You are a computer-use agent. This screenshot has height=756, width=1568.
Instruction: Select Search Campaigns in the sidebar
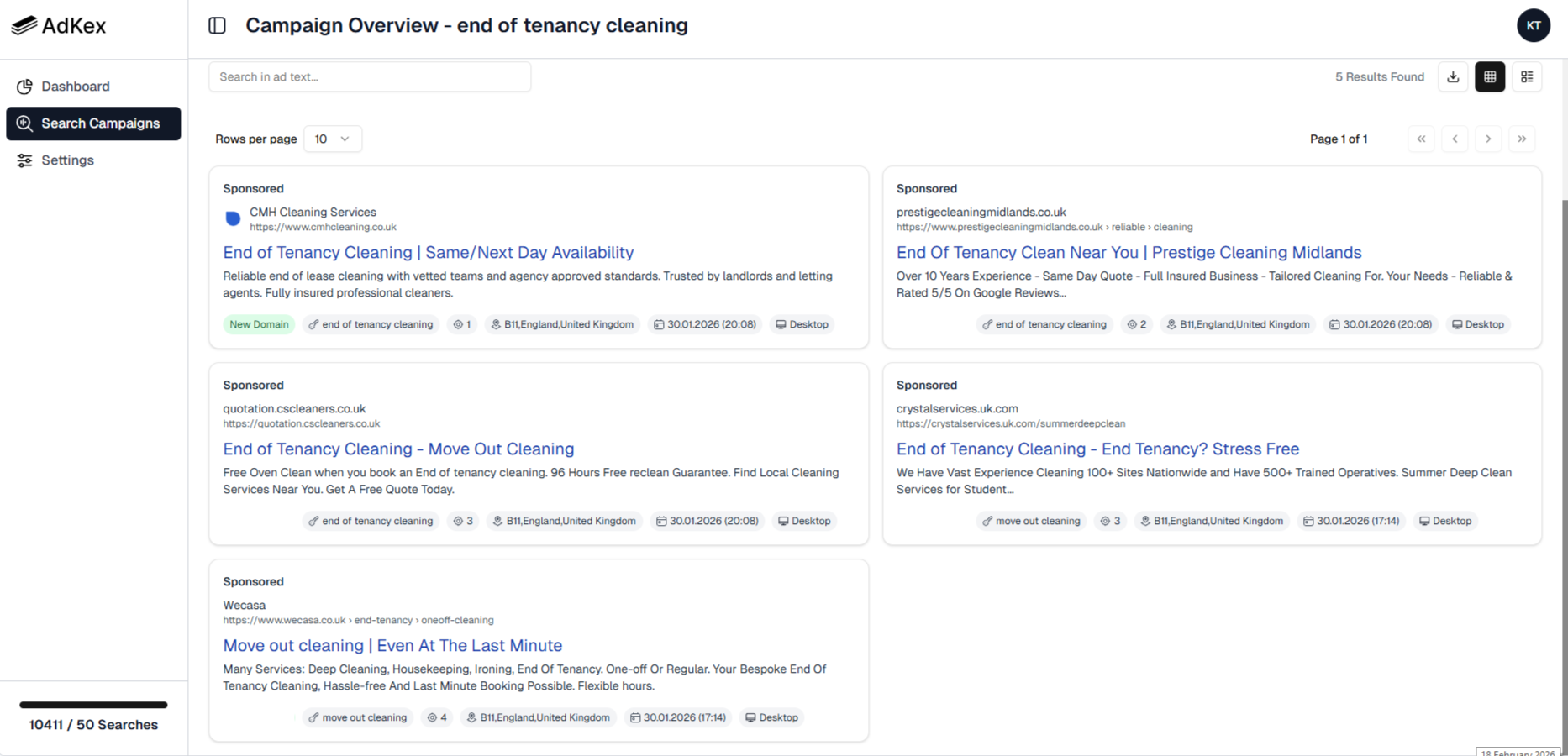[92, 123]
